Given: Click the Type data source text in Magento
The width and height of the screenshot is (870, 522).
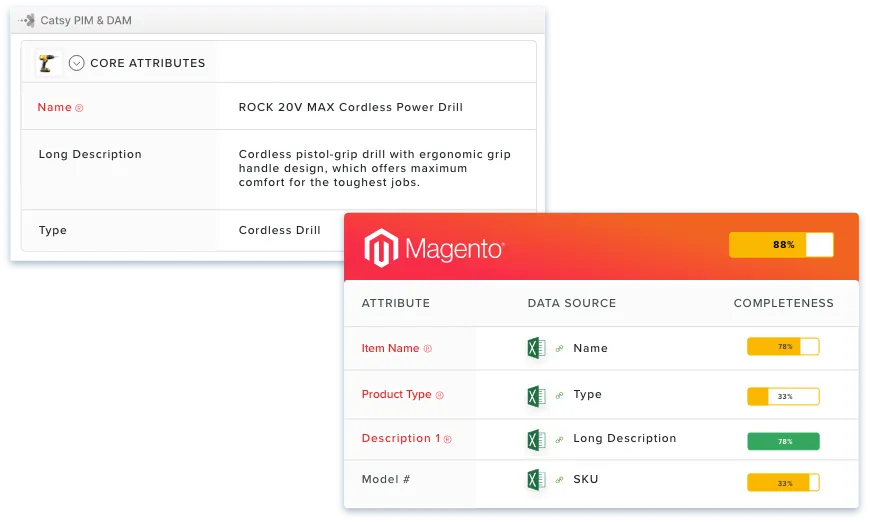Looking at the screenshot, I should tap(588, 394).
